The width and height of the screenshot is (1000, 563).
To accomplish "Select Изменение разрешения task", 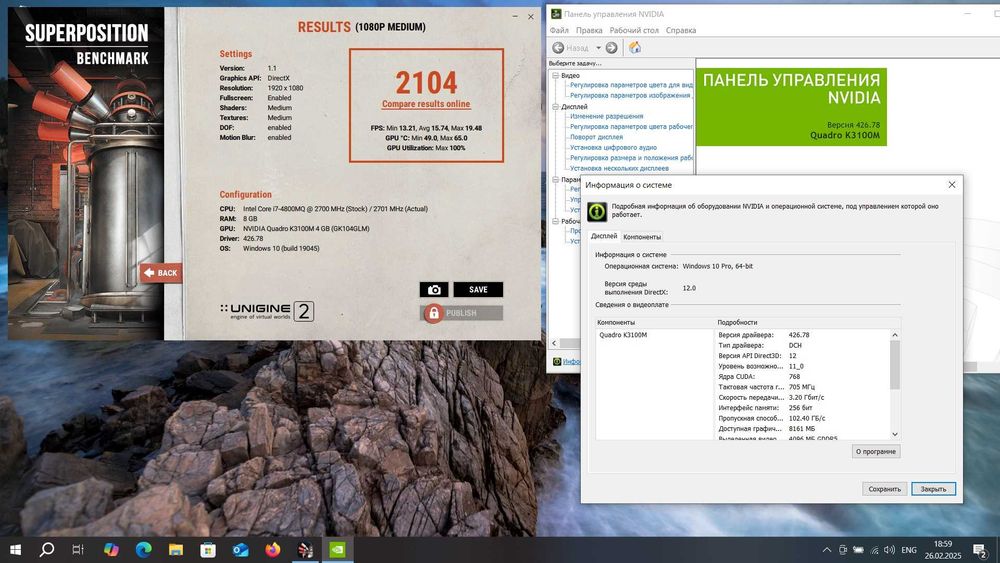I will (x=607, y=117).
